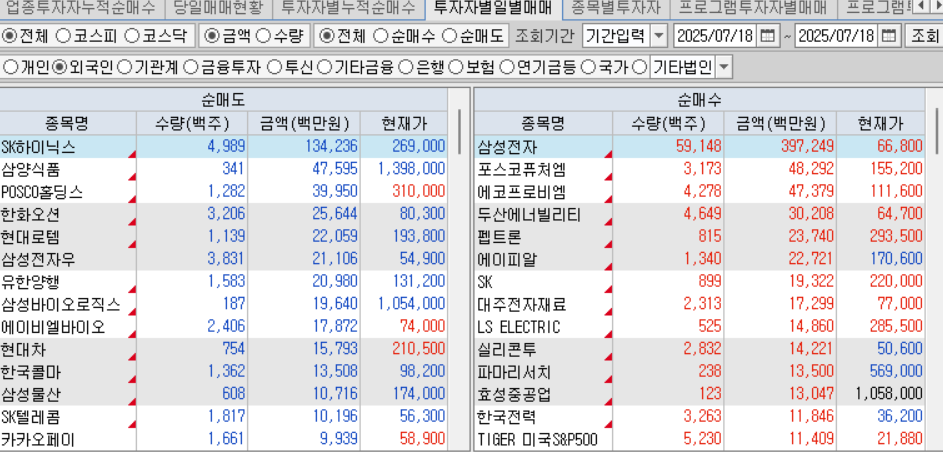Select 순매도 filter radio button
Viewport: 943px width, 452px height.
pos(450,36)
